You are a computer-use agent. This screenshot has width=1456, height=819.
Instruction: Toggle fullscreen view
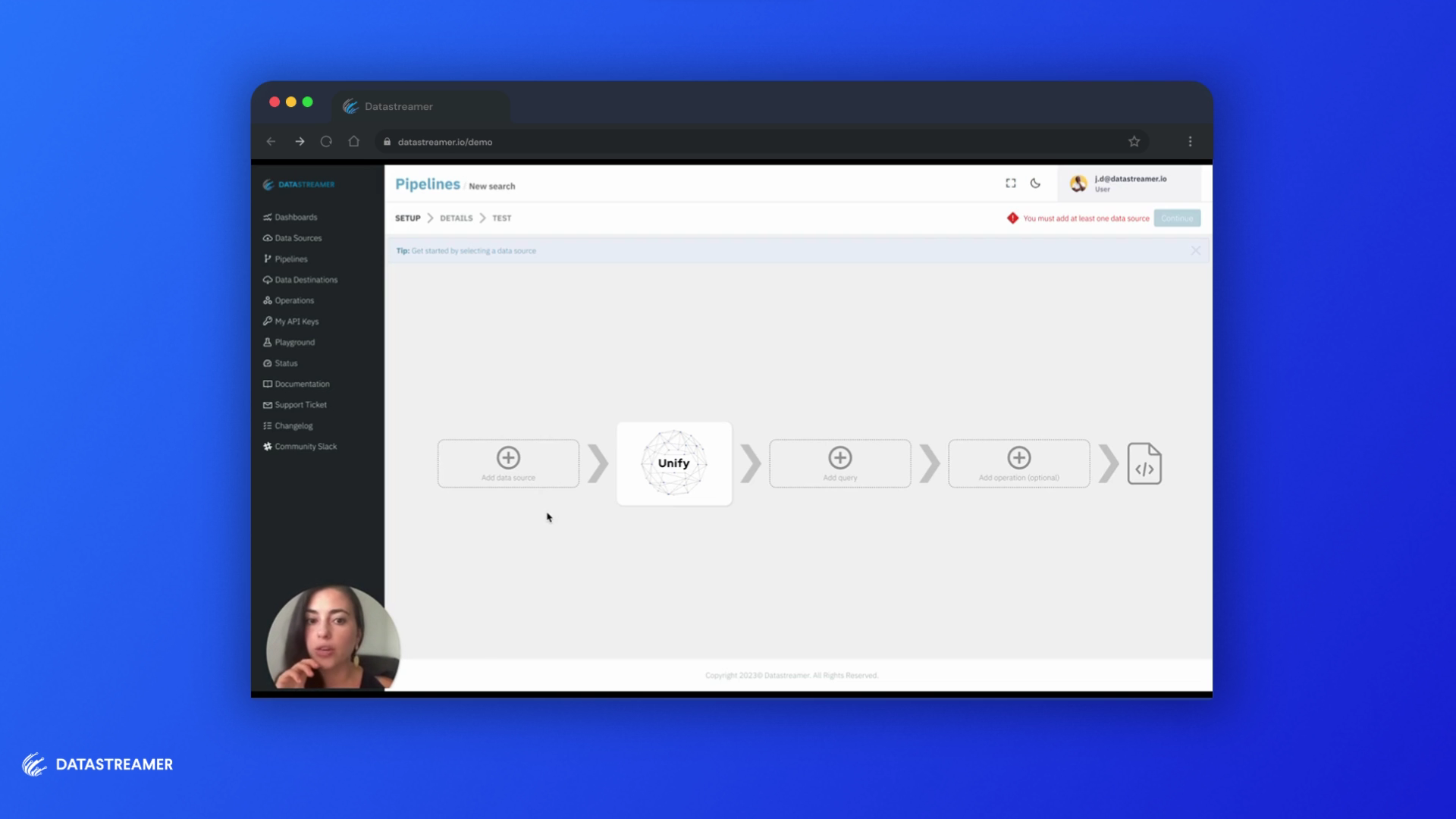[1011, 183]
